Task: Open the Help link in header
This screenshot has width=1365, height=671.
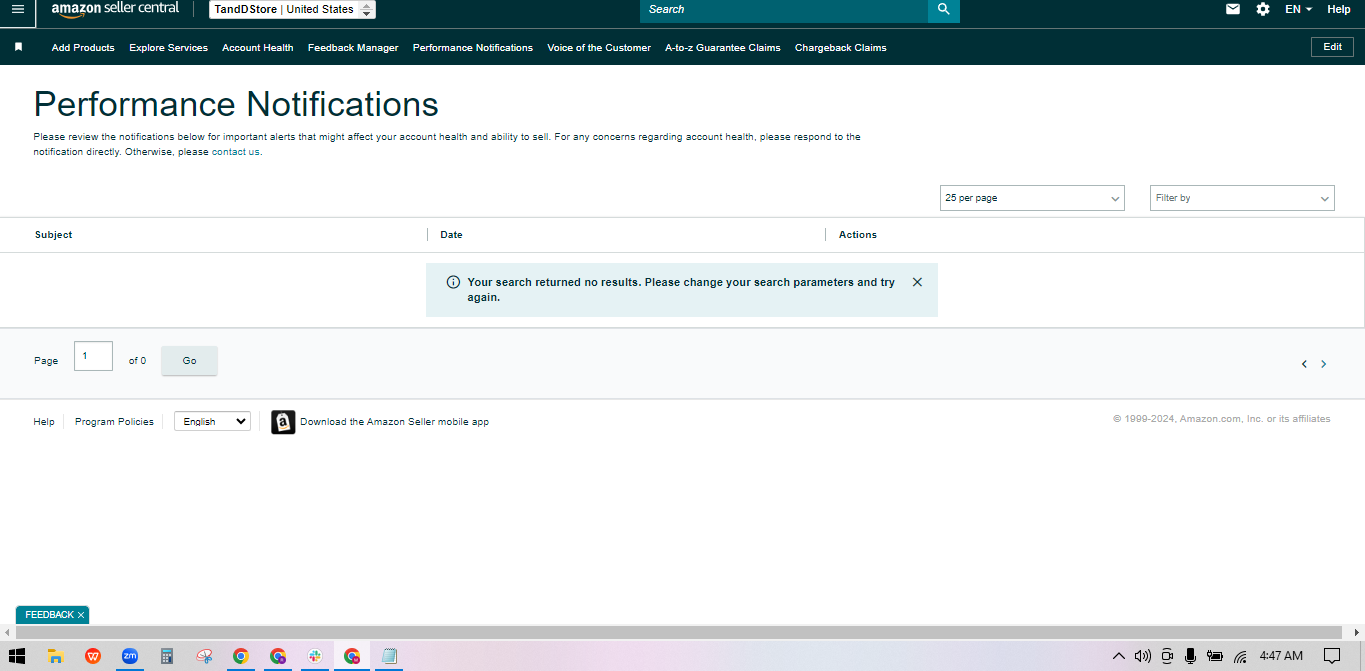Action: pyautogui.click(x=1339, y=9)
